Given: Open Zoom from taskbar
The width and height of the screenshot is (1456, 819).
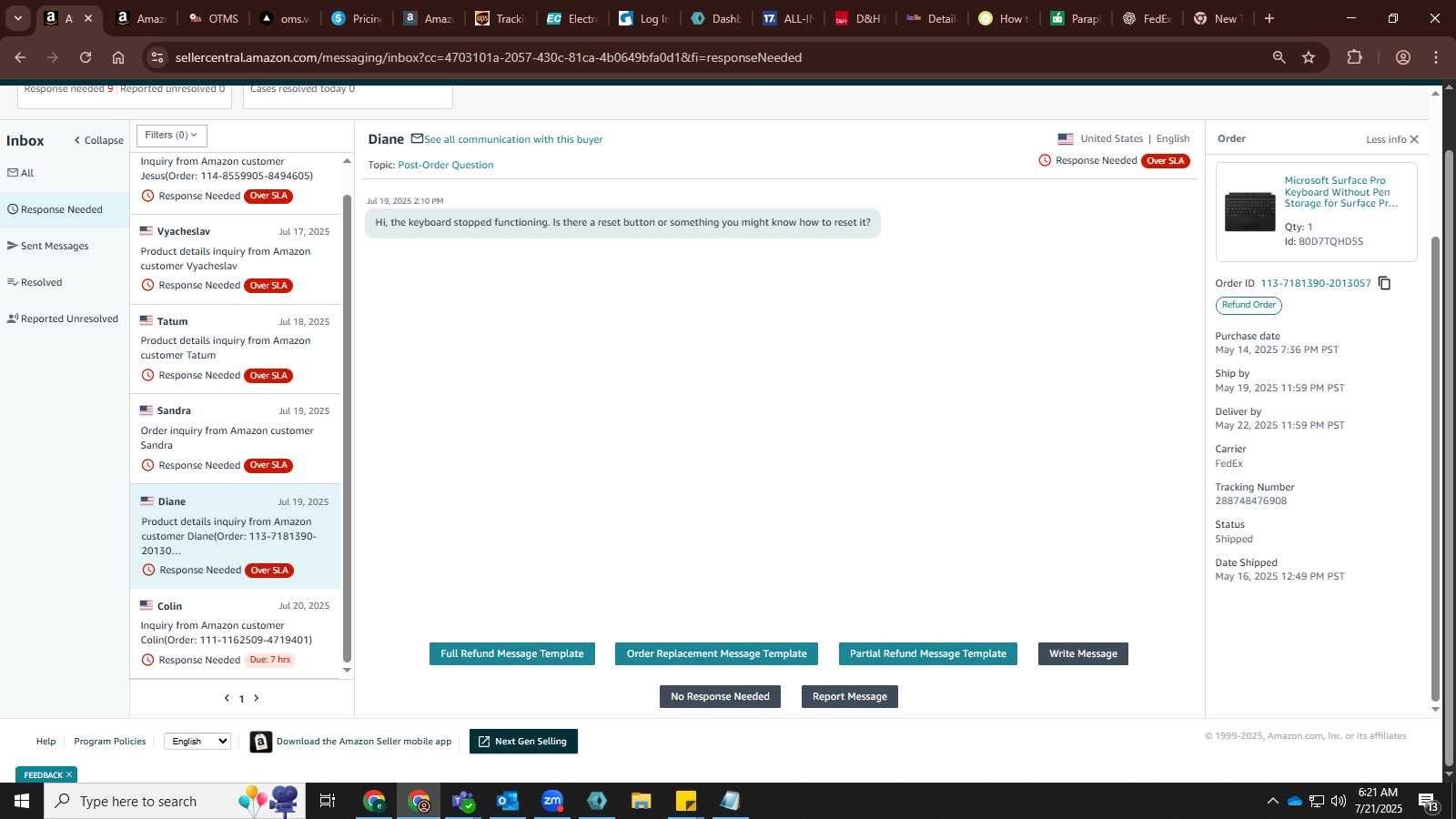Looking at the screenshot, I should click(x=552, y=801).
